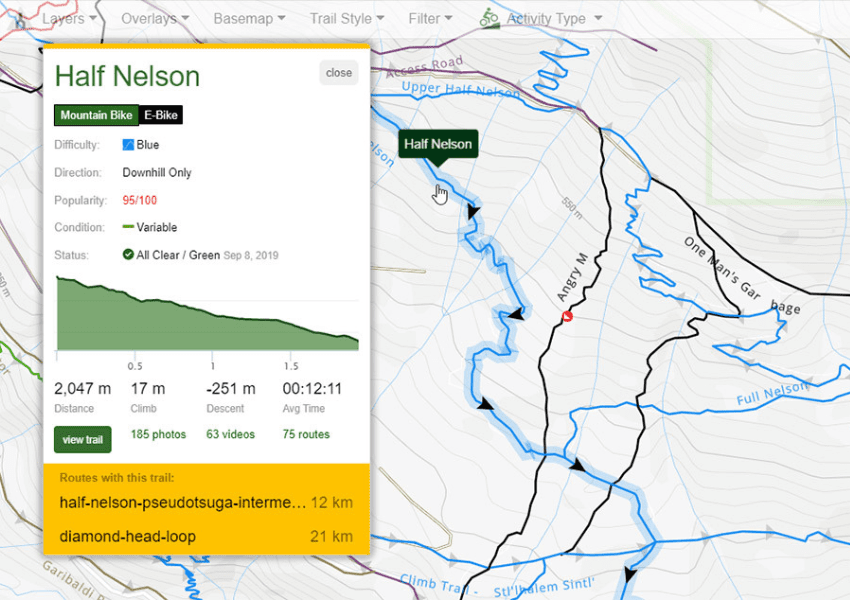Open the Filter menu

(431, 18)
